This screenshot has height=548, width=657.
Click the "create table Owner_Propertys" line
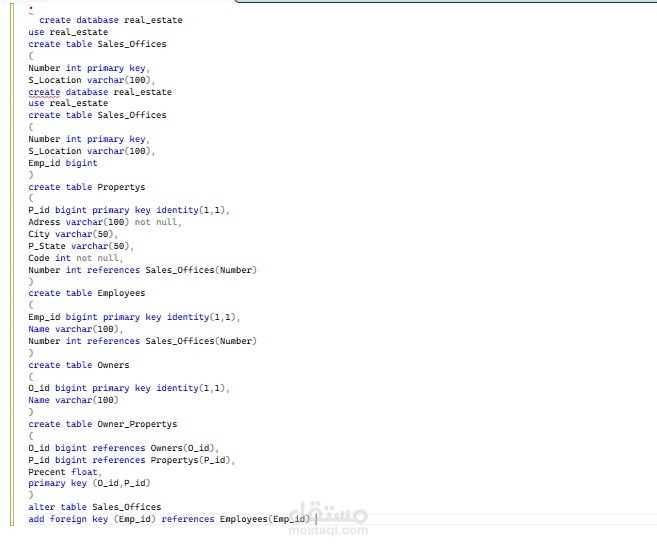pyautogui.click(x=103, y=424)
